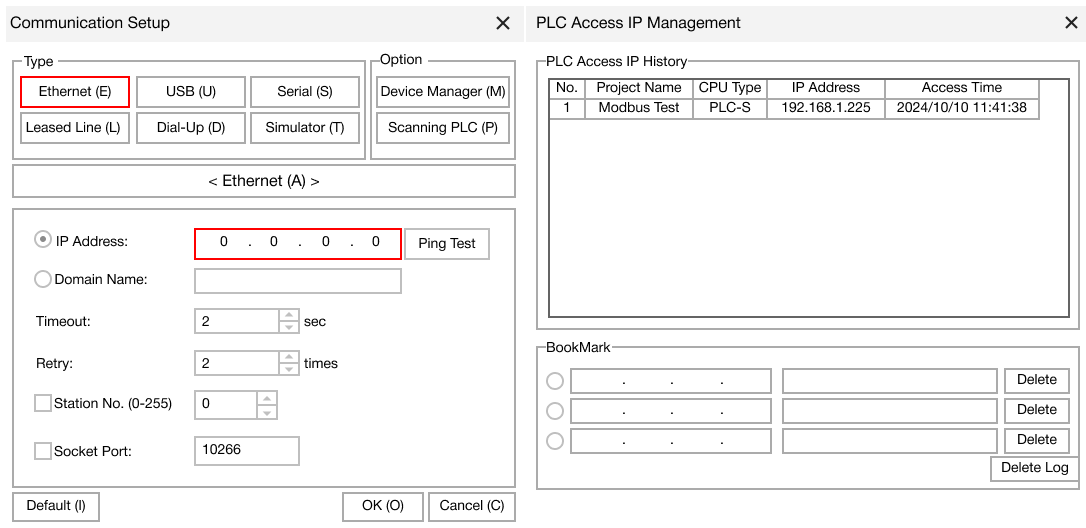Decrease the Retry count with down arrow
Viewport: 1086px width, 528px height.
[289, 369]
